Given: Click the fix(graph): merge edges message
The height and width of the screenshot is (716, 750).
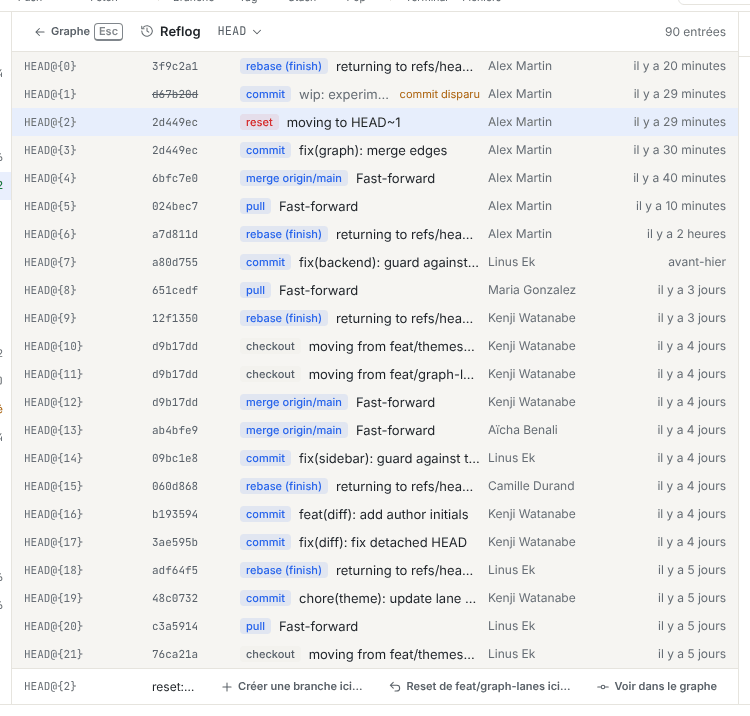Looking at the screenshot, I should tap(373, 150).
